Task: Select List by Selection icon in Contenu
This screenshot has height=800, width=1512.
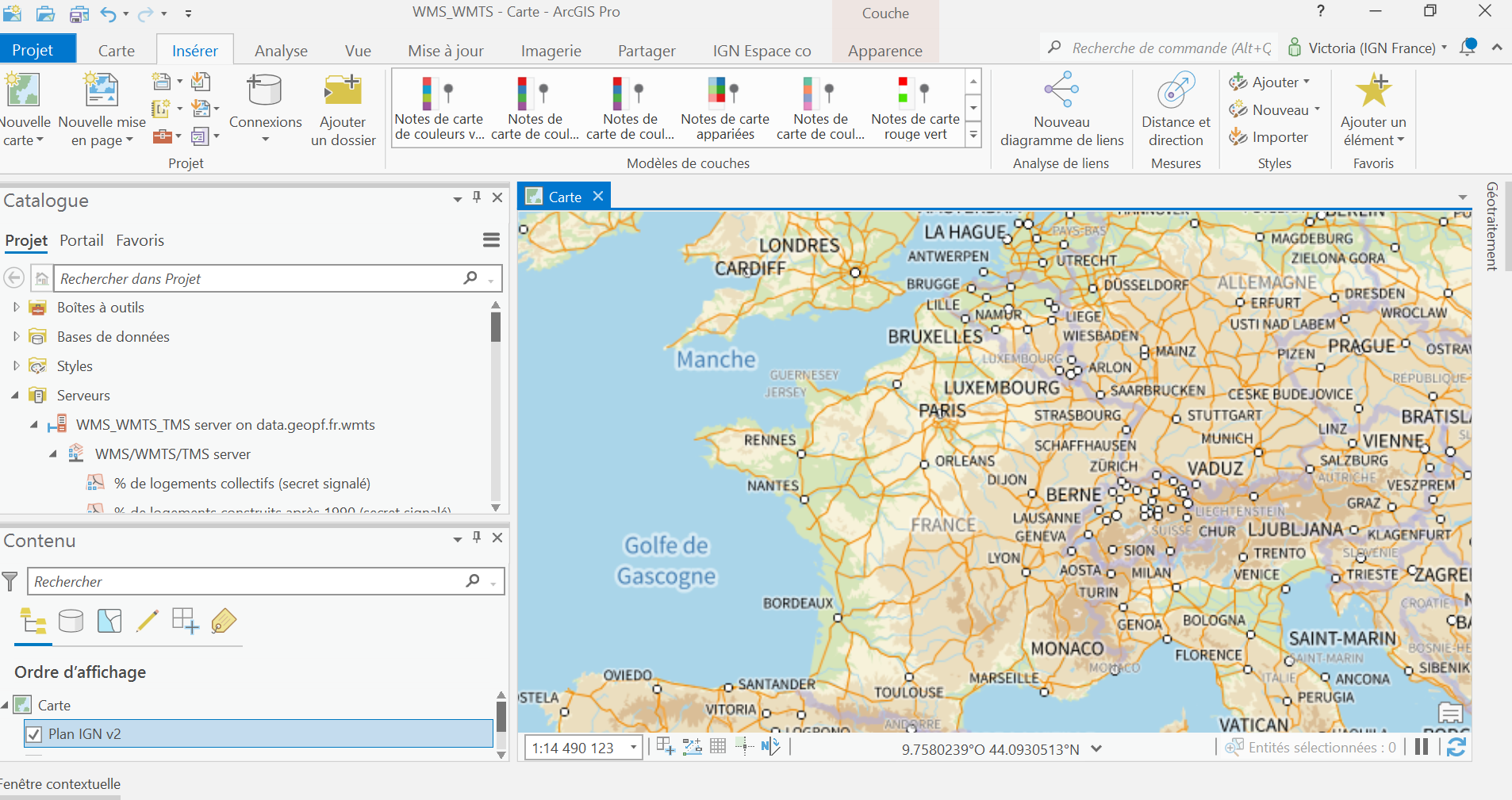Action: click(109, 621)
